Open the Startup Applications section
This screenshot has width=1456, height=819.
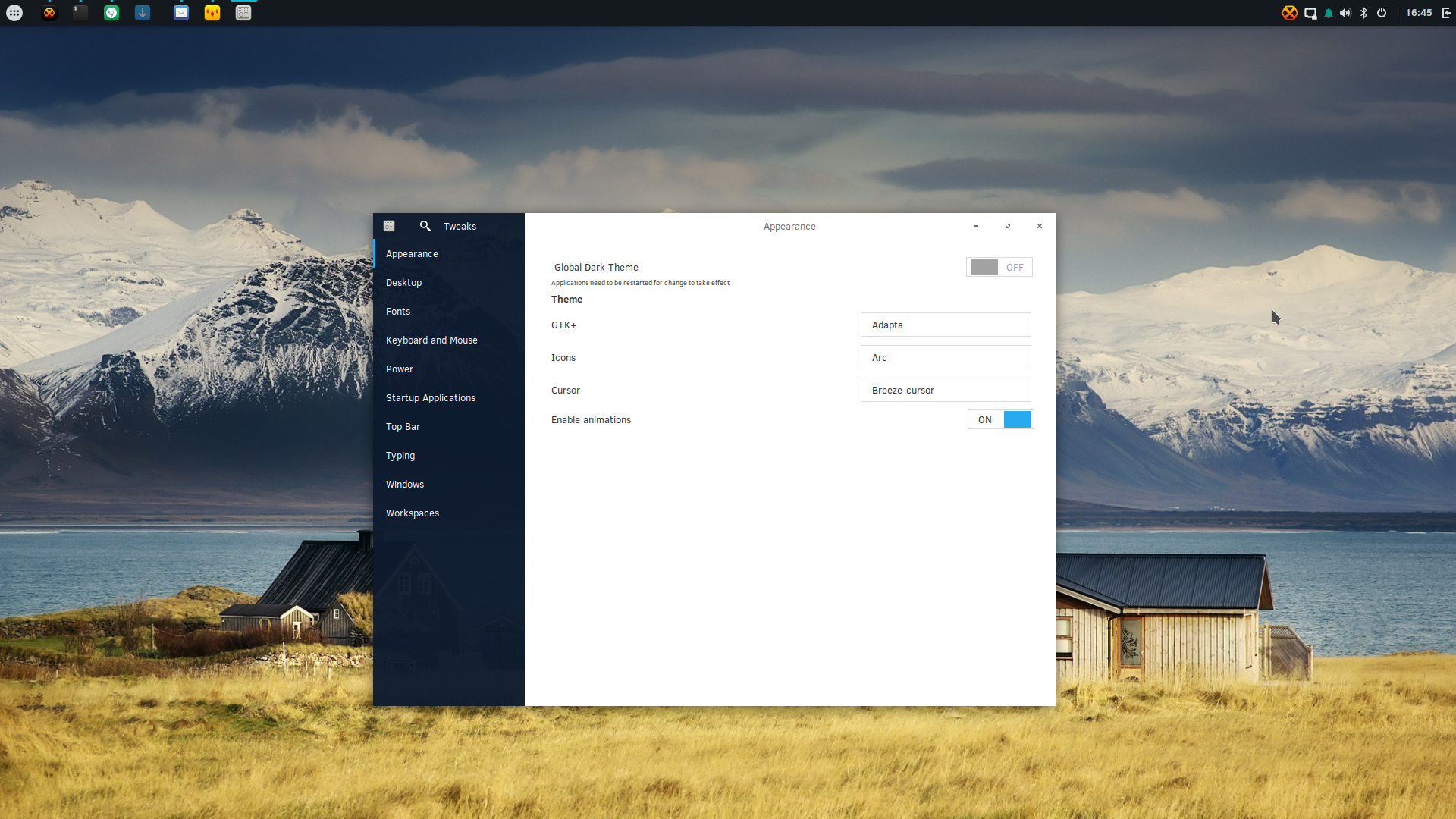449,398
